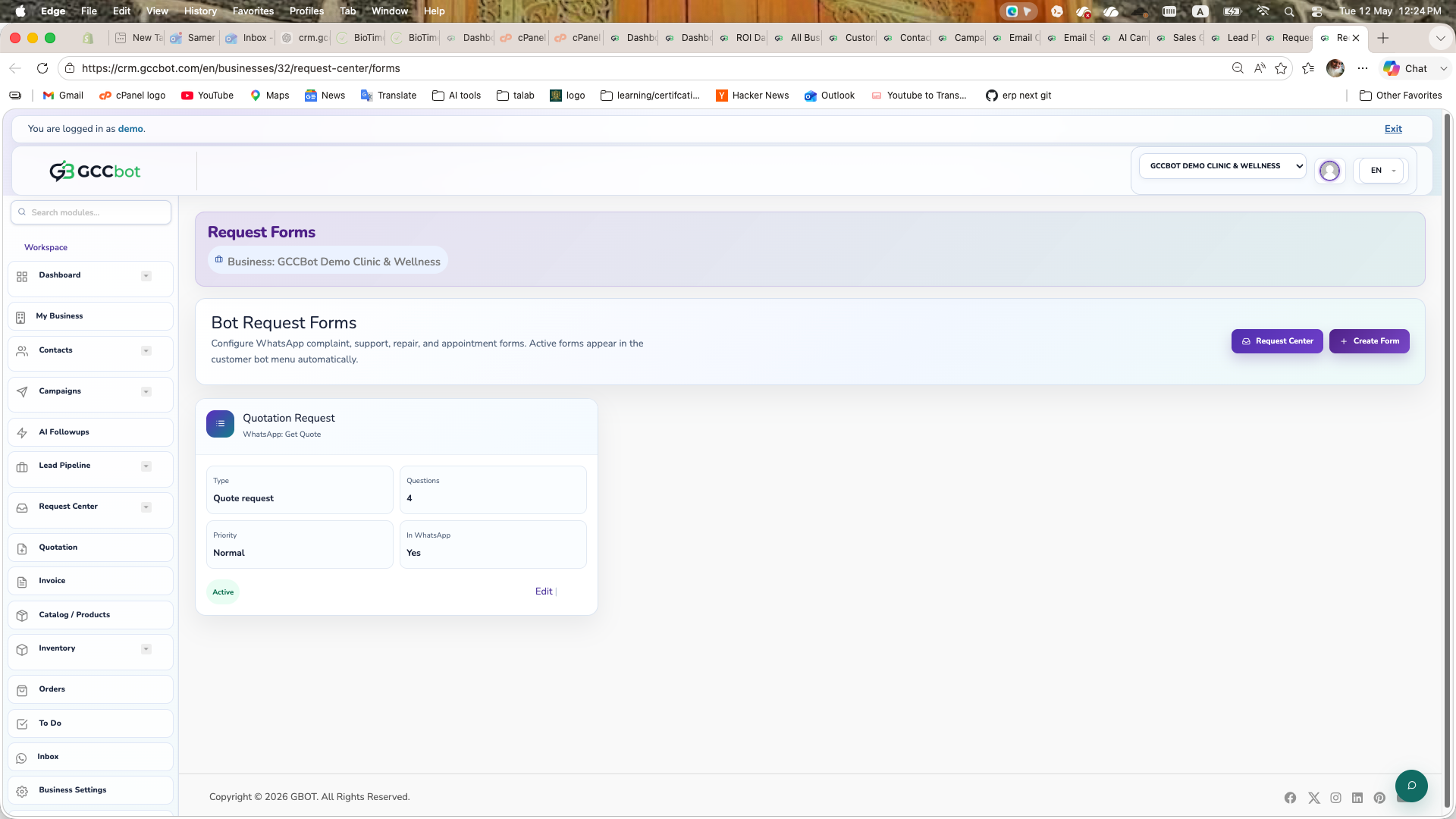
Task: Click the Search modules input field
Action: coord(91,212)
